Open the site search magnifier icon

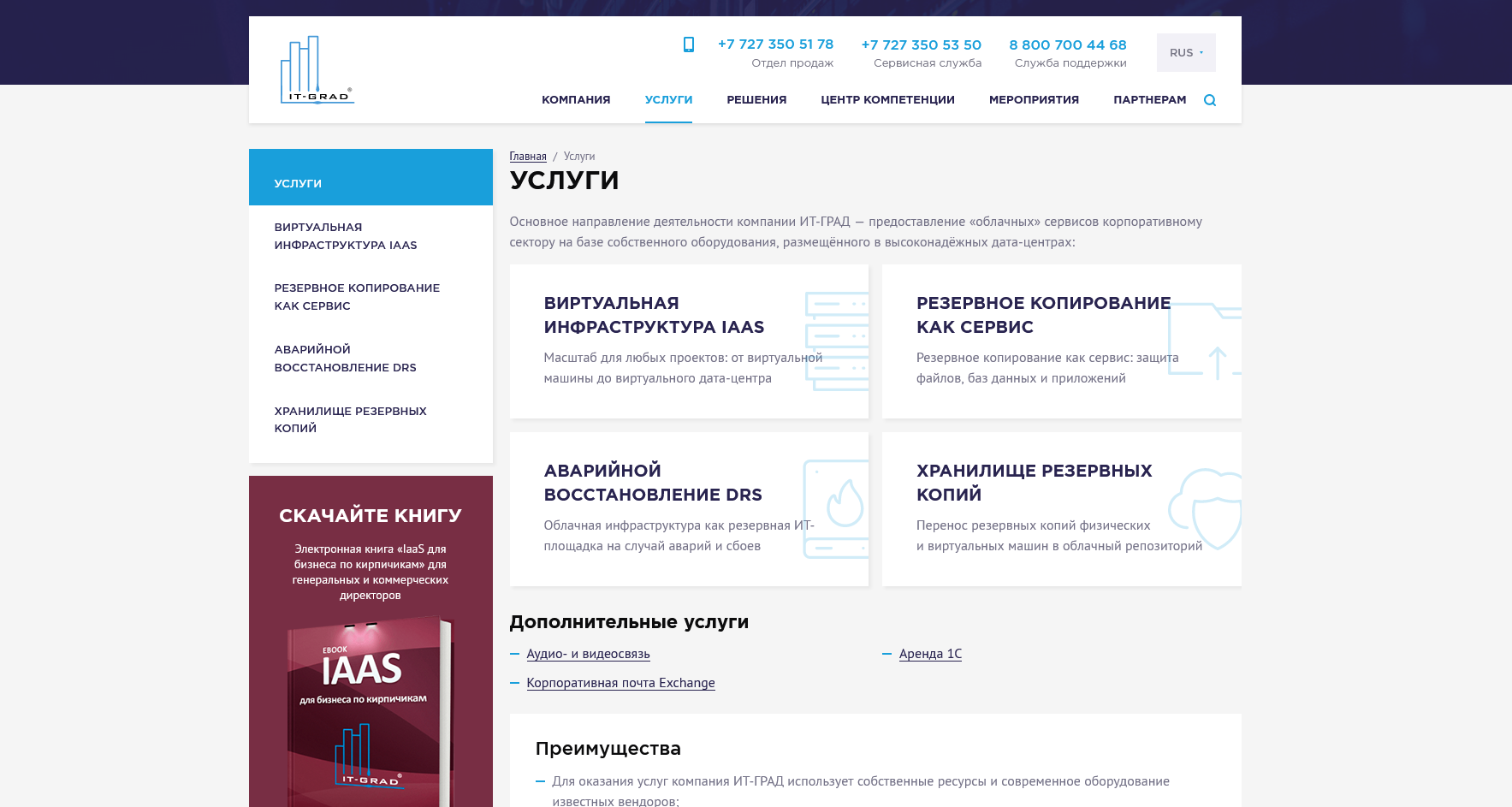pyautogui.click(x=1209, y=100)
